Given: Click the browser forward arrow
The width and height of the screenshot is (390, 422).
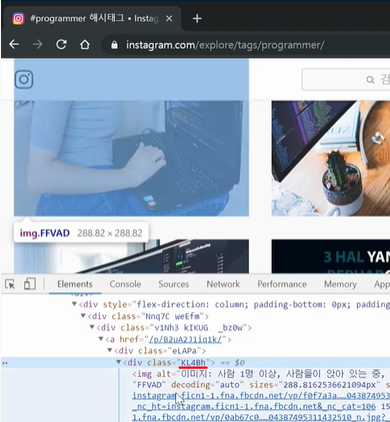Looking at the screenshot, I should [x=37, y=44].
